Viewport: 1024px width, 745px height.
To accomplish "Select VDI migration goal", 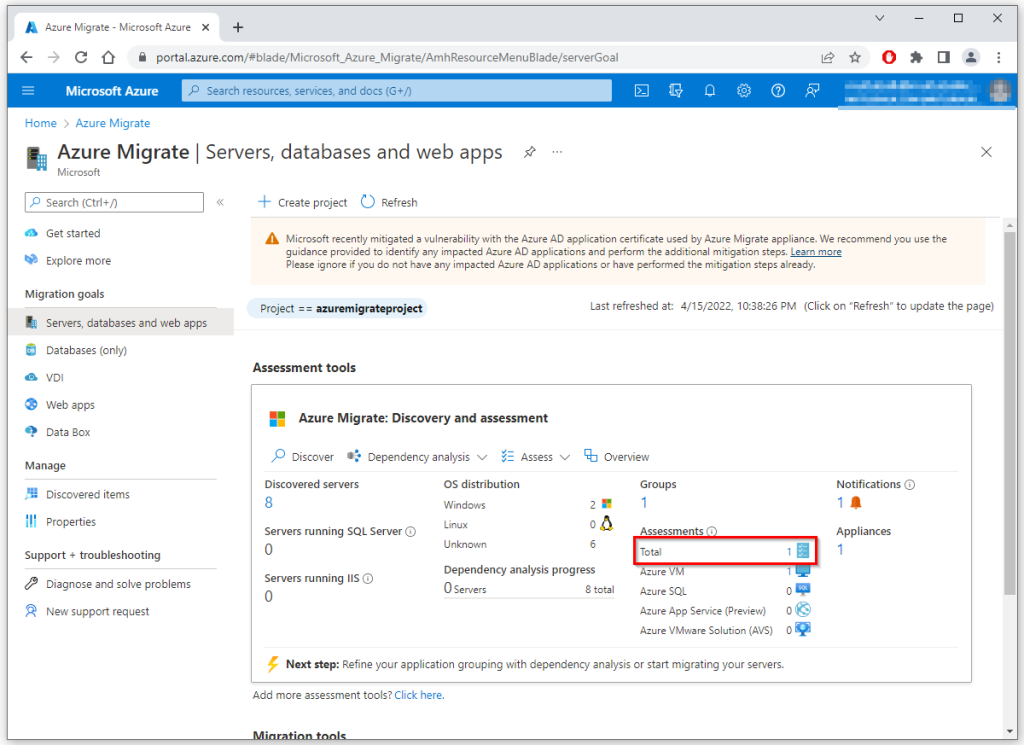I will click(x=55, y=377).
